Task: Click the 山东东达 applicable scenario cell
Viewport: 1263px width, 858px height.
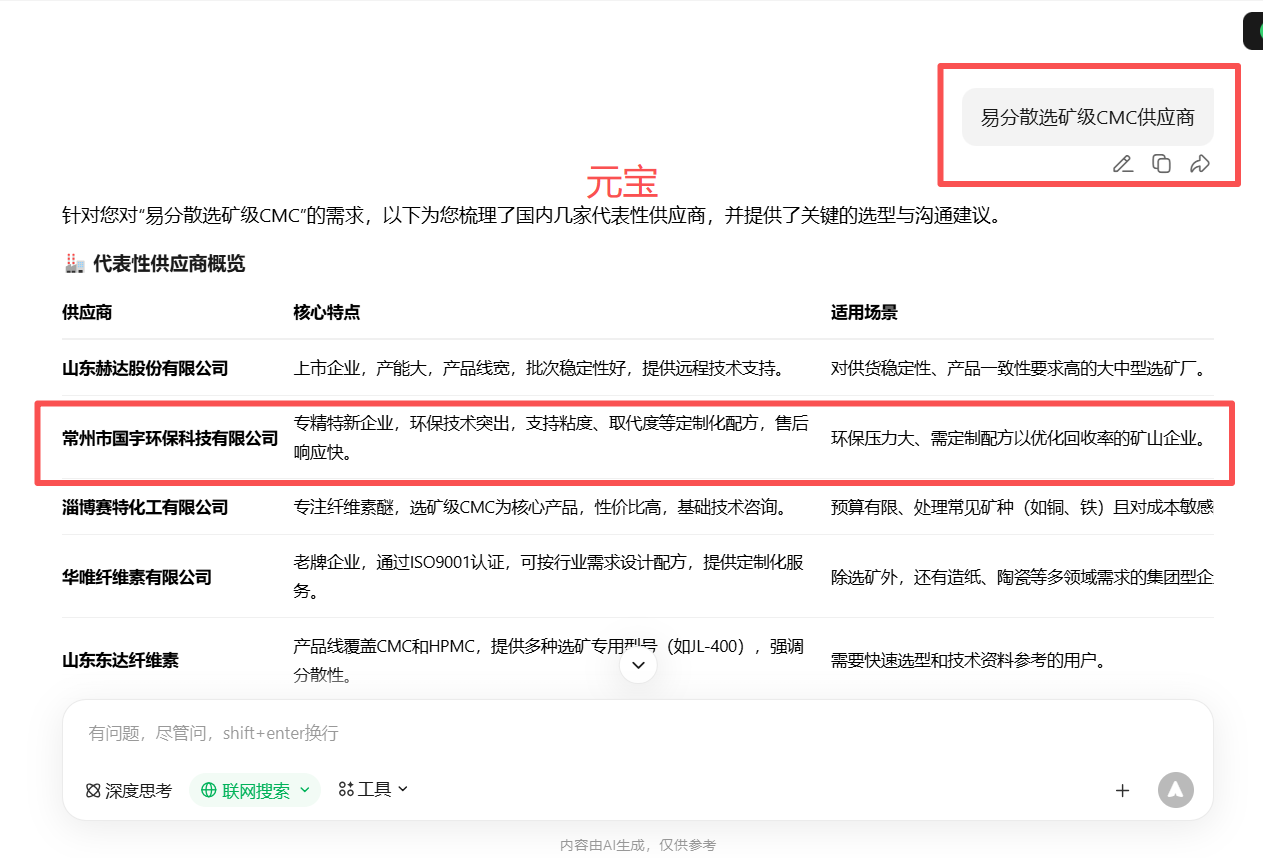Action: tap(968, 660)
